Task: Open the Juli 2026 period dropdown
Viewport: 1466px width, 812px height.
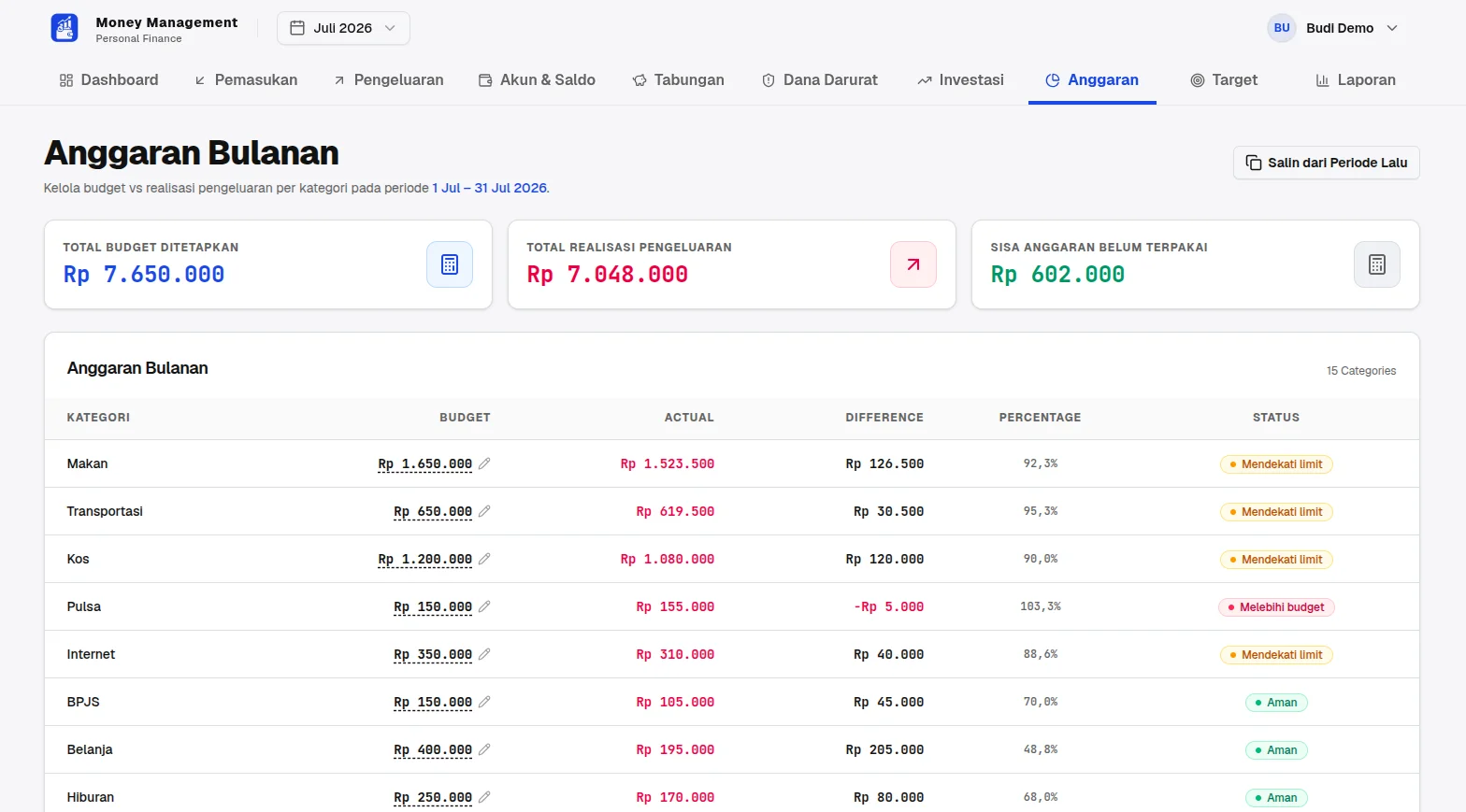Action: 343,28
